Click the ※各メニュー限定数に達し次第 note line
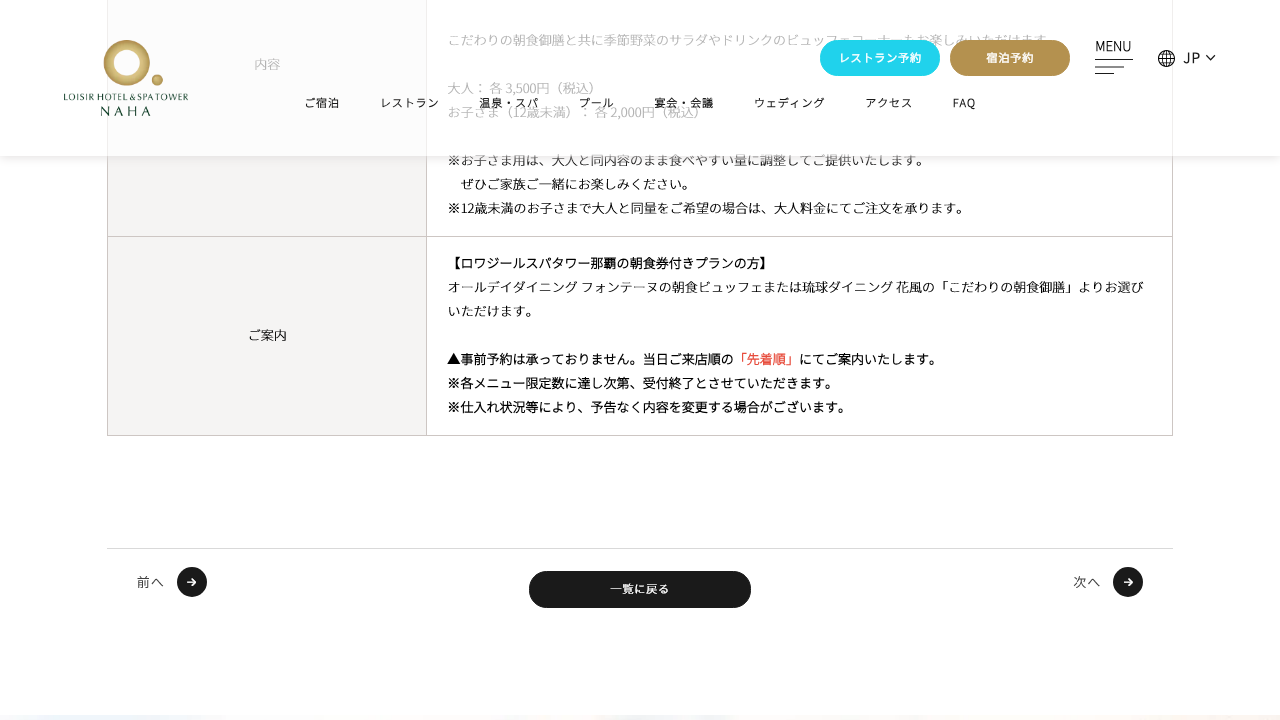This screenshot has width=1280, height=720. 641,383
